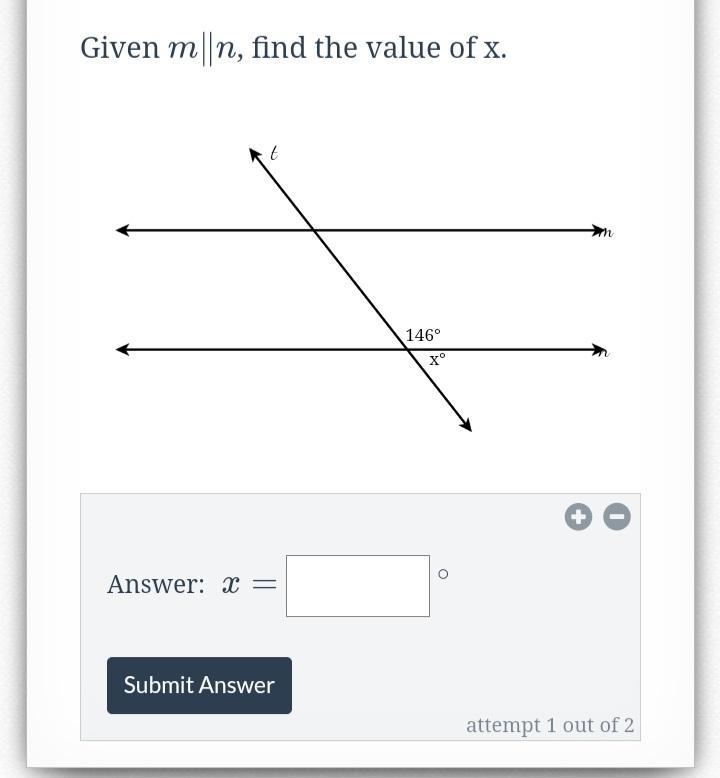Click the x = equation label
This screenshot has height=778, width=720.
250,585
